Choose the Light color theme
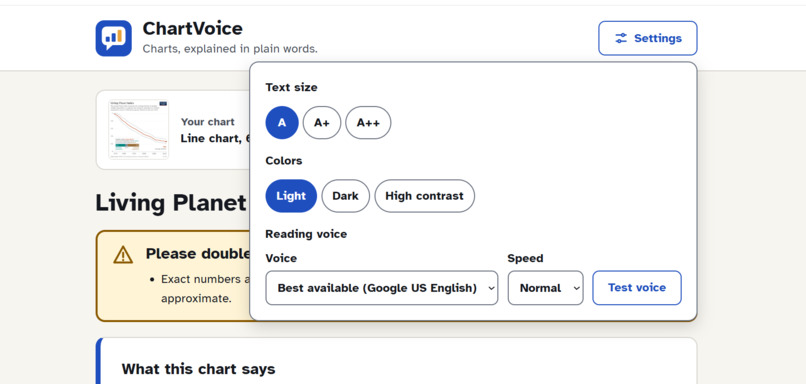The height and width of the screenshot is (384, 806). tap(291, 196)
